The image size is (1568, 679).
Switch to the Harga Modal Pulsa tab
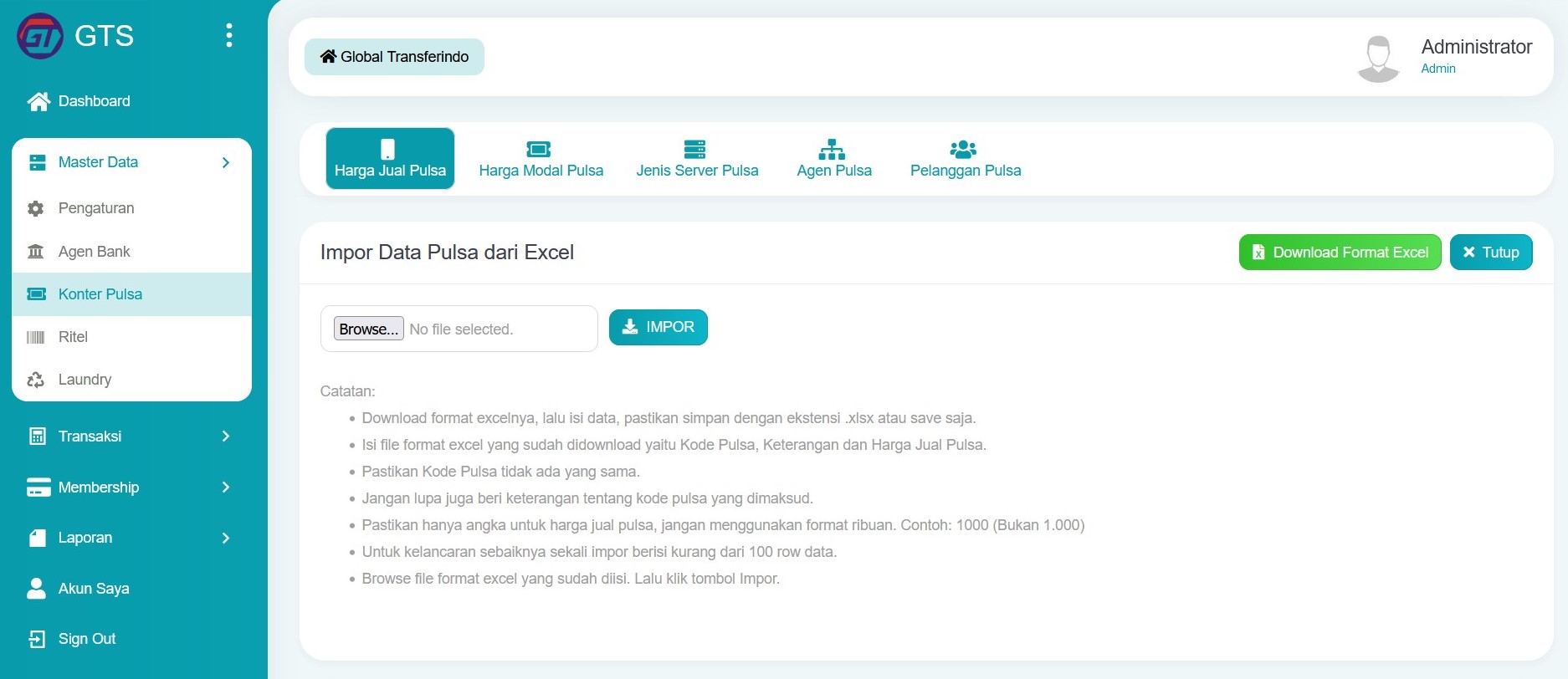(x=541, y=158)
